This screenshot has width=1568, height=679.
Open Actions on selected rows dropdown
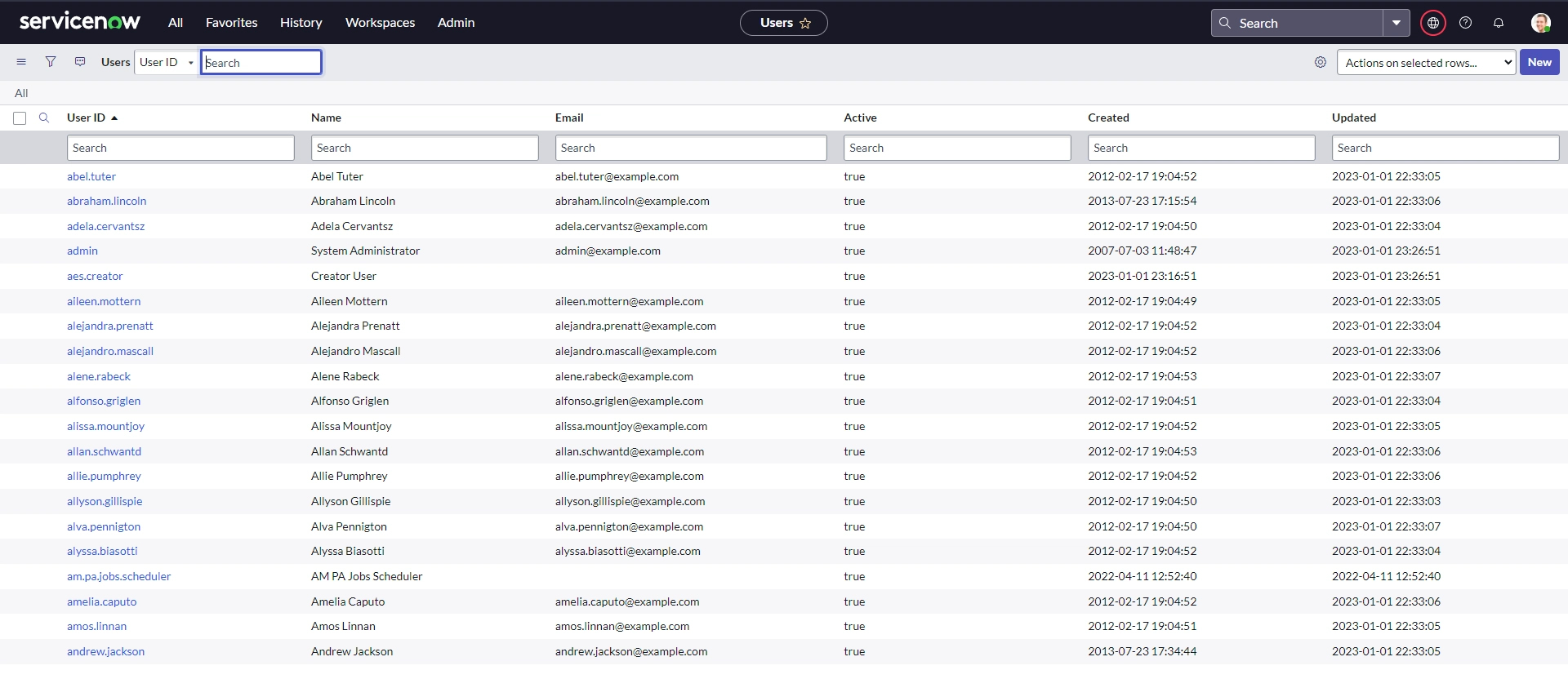pos(1426,62)
